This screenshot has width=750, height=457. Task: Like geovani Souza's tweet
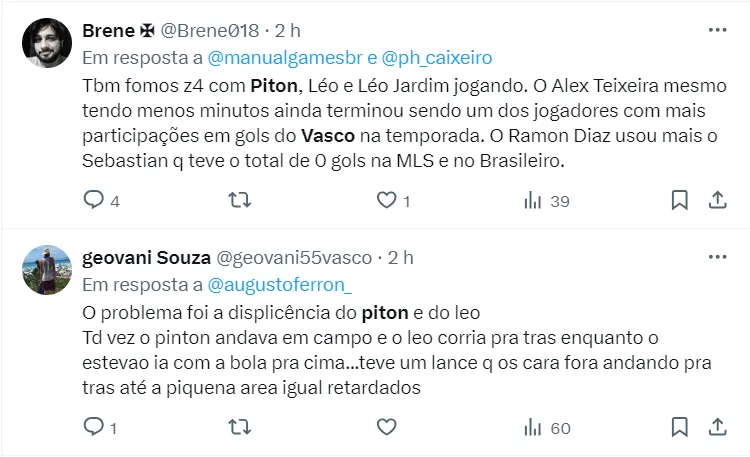click(386, 428)
